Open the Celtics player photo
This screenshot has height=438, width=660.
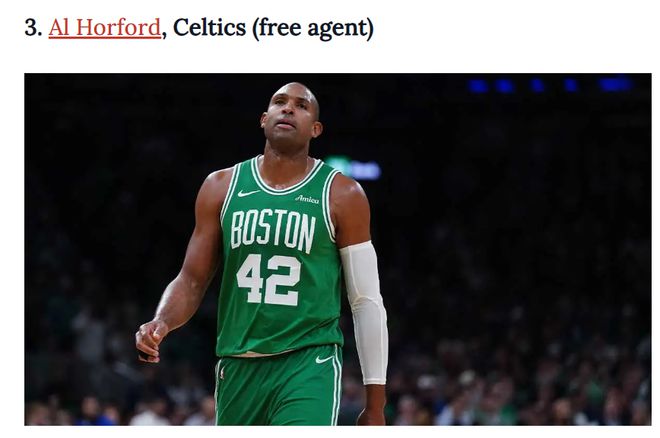pyautogui.click(x=338, y=249)
